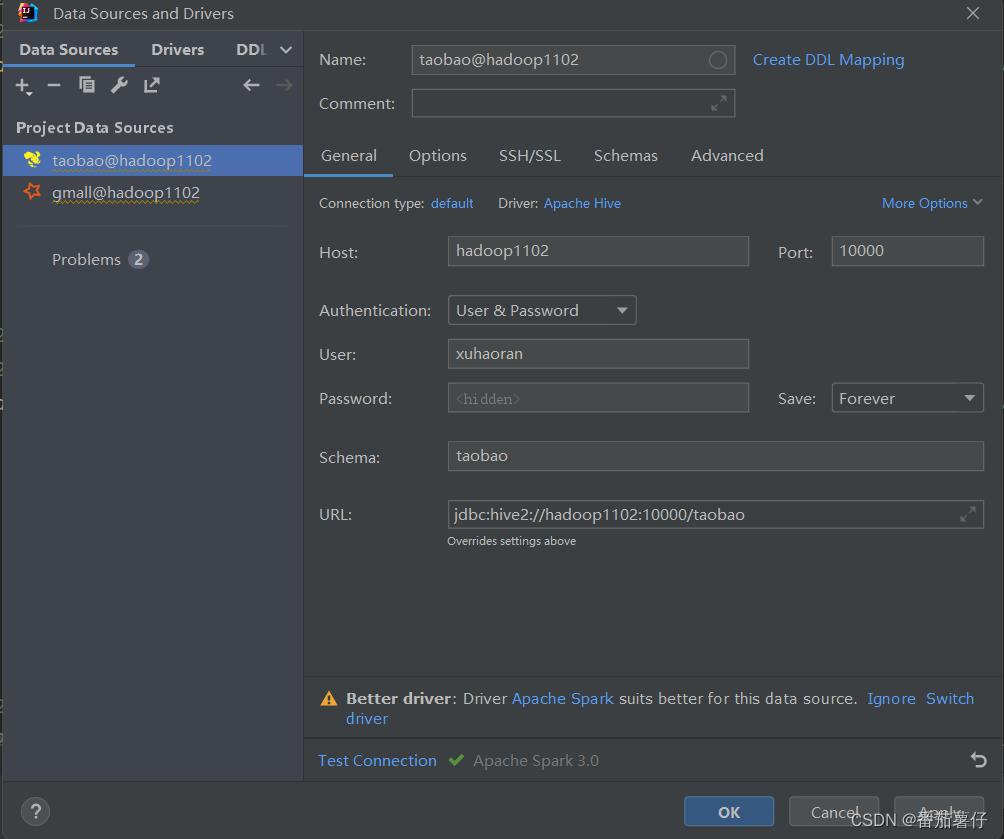The width and height of the screenshot is (1004, 839).
Task: Focus the User field xuhaoran
Action: (598, 354)
